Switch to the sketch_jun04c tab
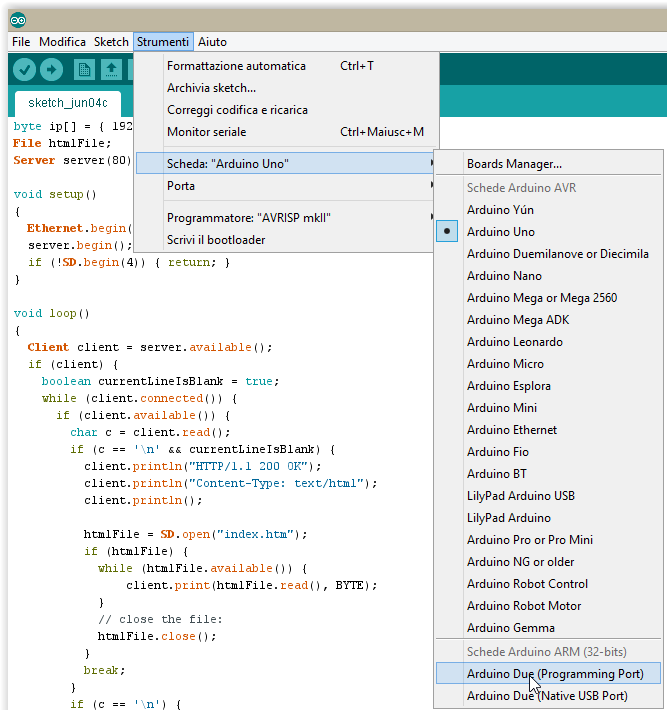Viewport: 667px width, 710px height. [x=68, y=103]
